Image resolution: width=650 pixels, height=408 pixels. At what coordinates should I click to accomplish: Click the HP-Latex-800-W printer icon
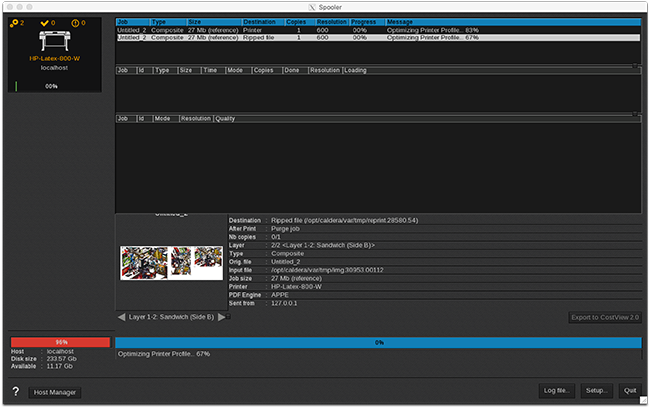[x=55, y=41]
